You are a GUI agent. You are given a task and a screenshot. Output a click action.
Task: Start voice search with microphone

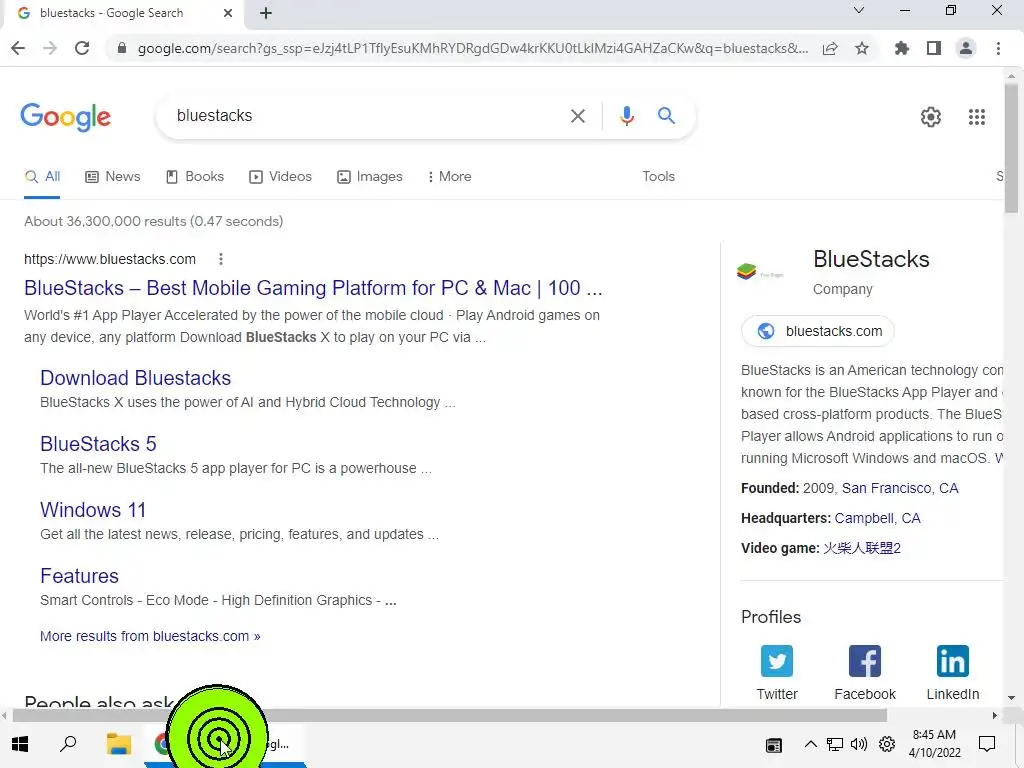[626, 116]
